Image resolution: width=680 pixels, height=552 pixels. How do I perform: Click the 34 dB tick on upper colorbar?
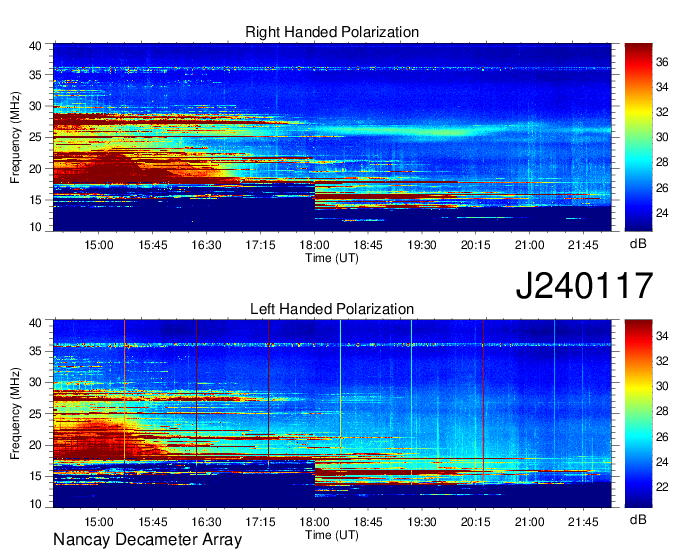(662, 87)
